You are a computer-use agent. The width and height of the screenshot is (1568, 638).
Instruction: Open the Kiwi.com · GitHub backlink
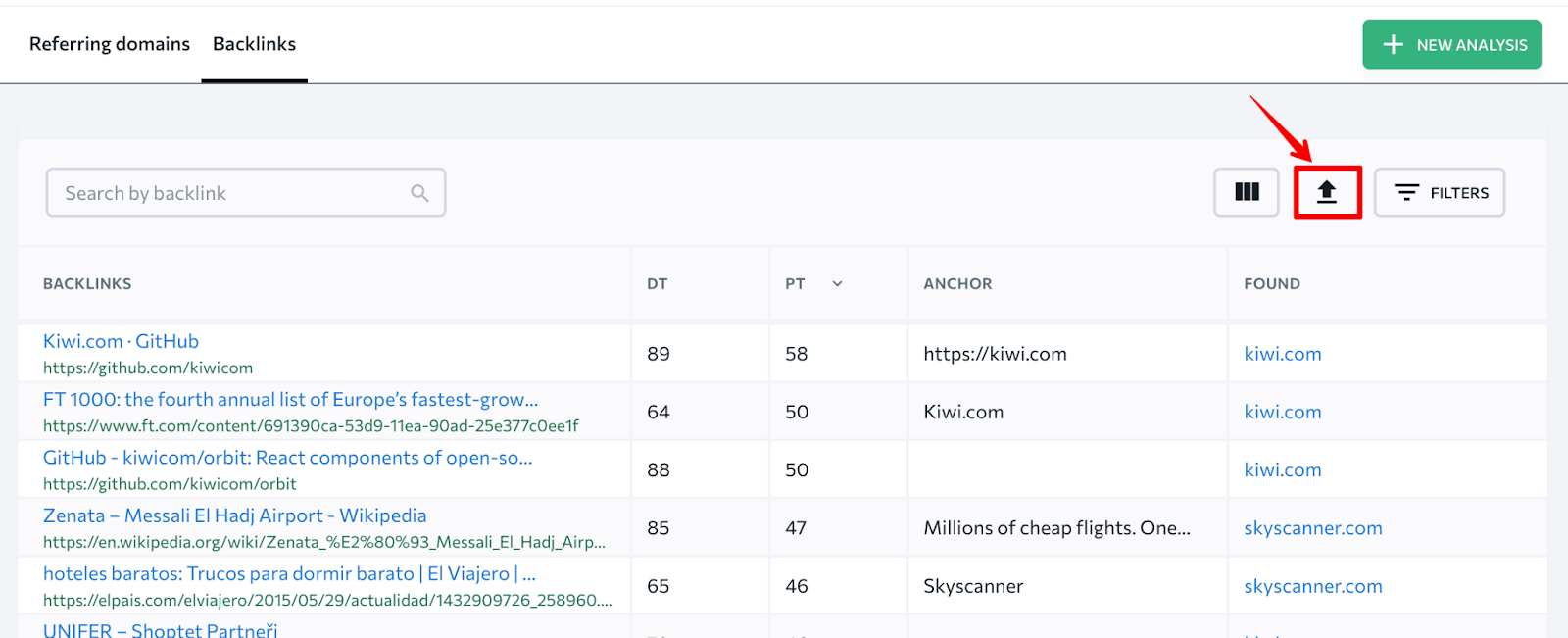[x=121, y=341]
